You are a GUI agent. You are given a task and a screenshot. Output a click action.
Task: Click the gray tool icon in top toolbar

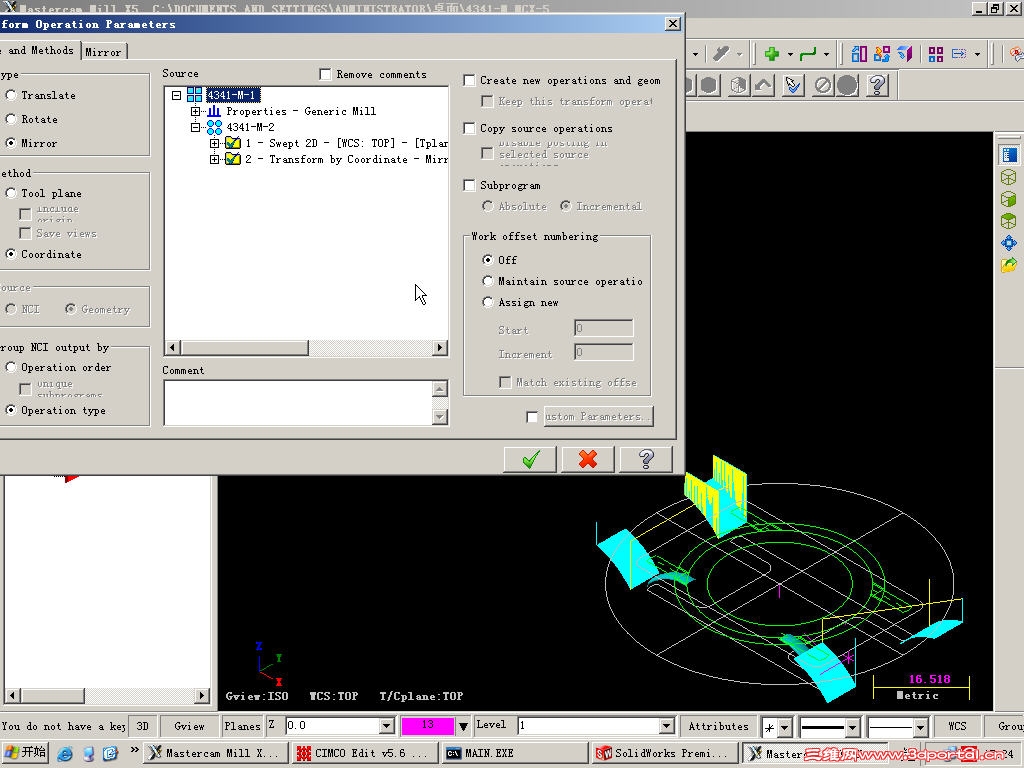pyautogui.click(x=721, y=54)
